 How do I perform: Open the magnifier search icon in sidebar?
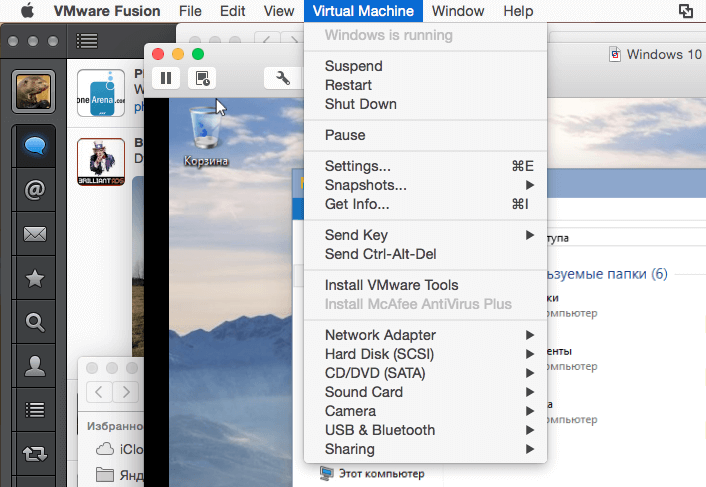(x=35, y=322)
